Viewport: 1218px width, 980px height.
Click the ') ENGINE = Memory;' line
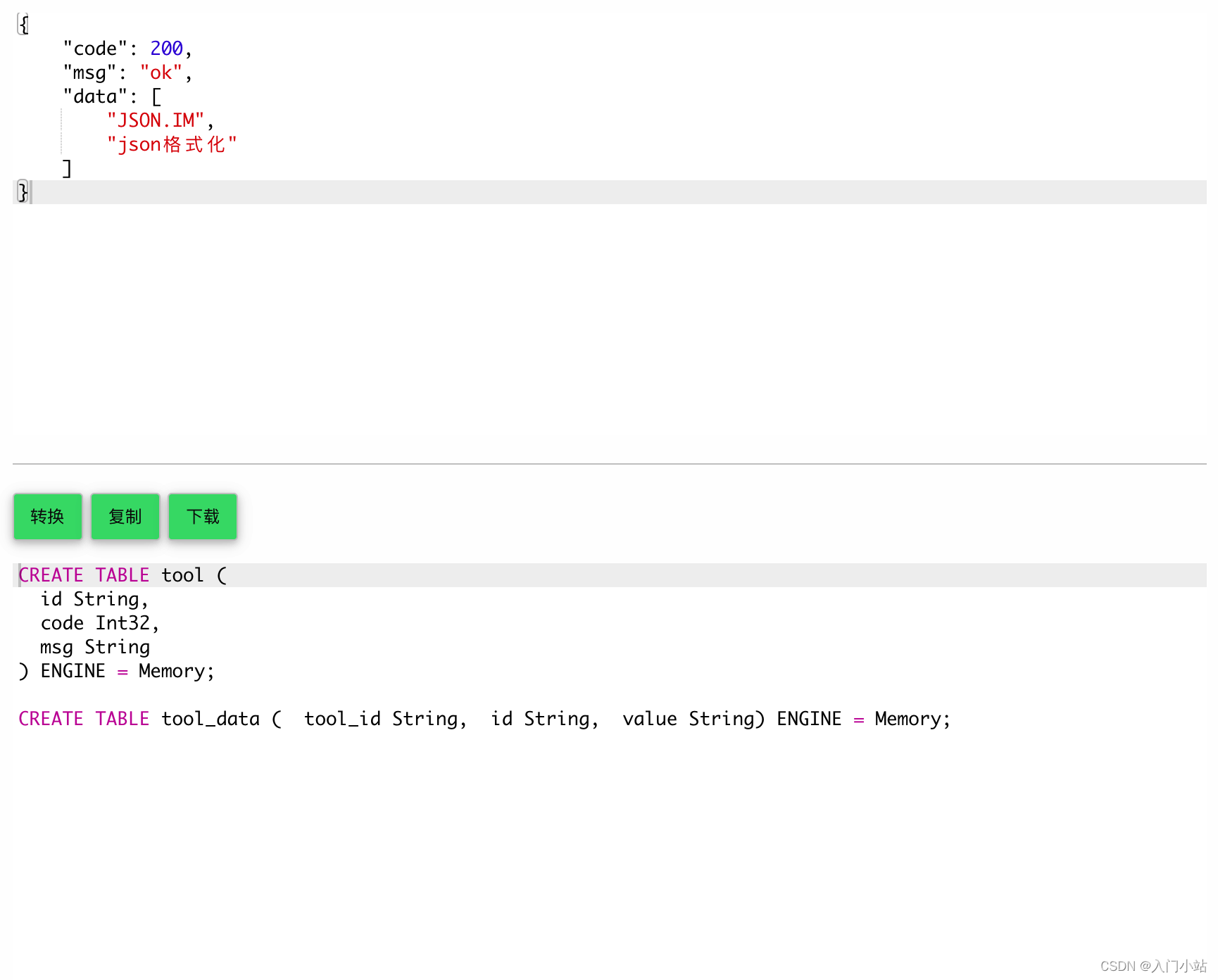click(x=116, y=671)
